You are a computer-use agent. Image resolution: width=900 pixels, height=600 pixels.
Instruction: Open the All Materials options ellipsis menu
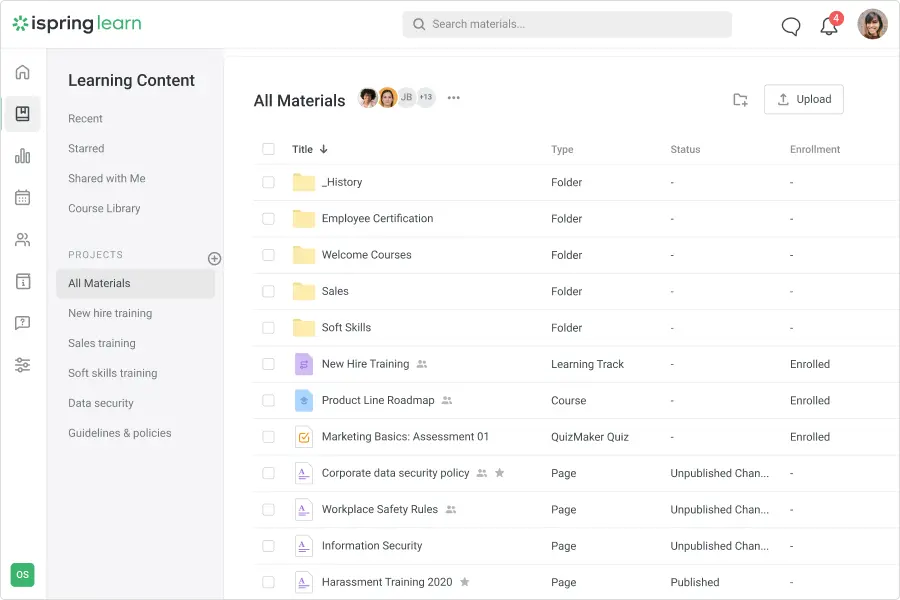point(453,98)
